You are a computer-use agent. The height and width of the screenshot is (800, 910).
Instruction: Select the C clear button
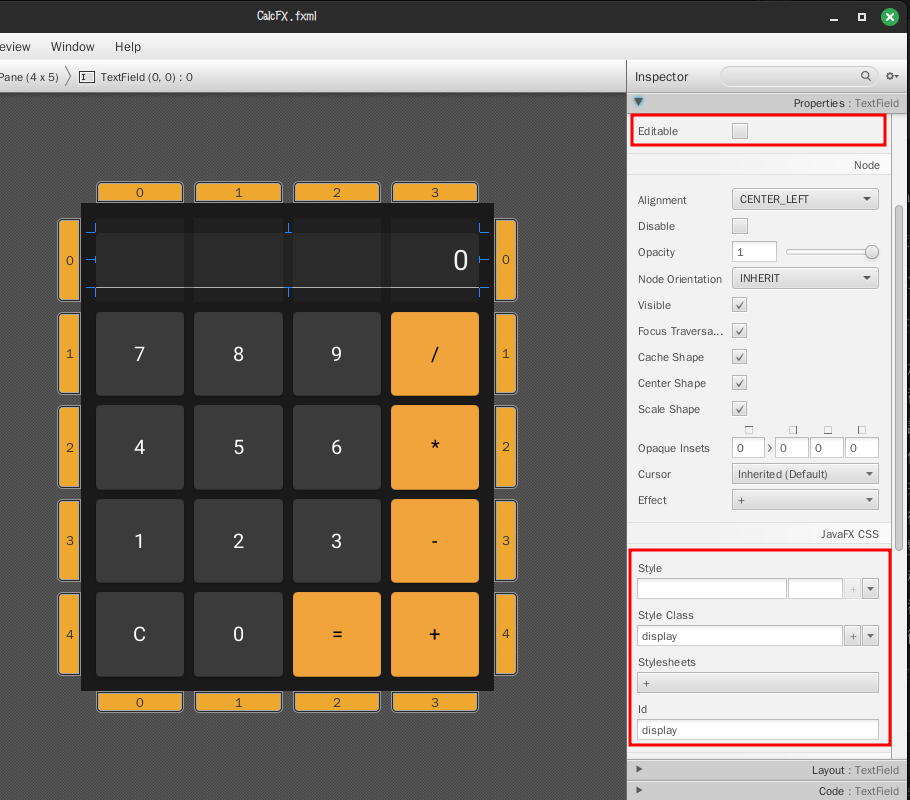[x=140, y=635]
